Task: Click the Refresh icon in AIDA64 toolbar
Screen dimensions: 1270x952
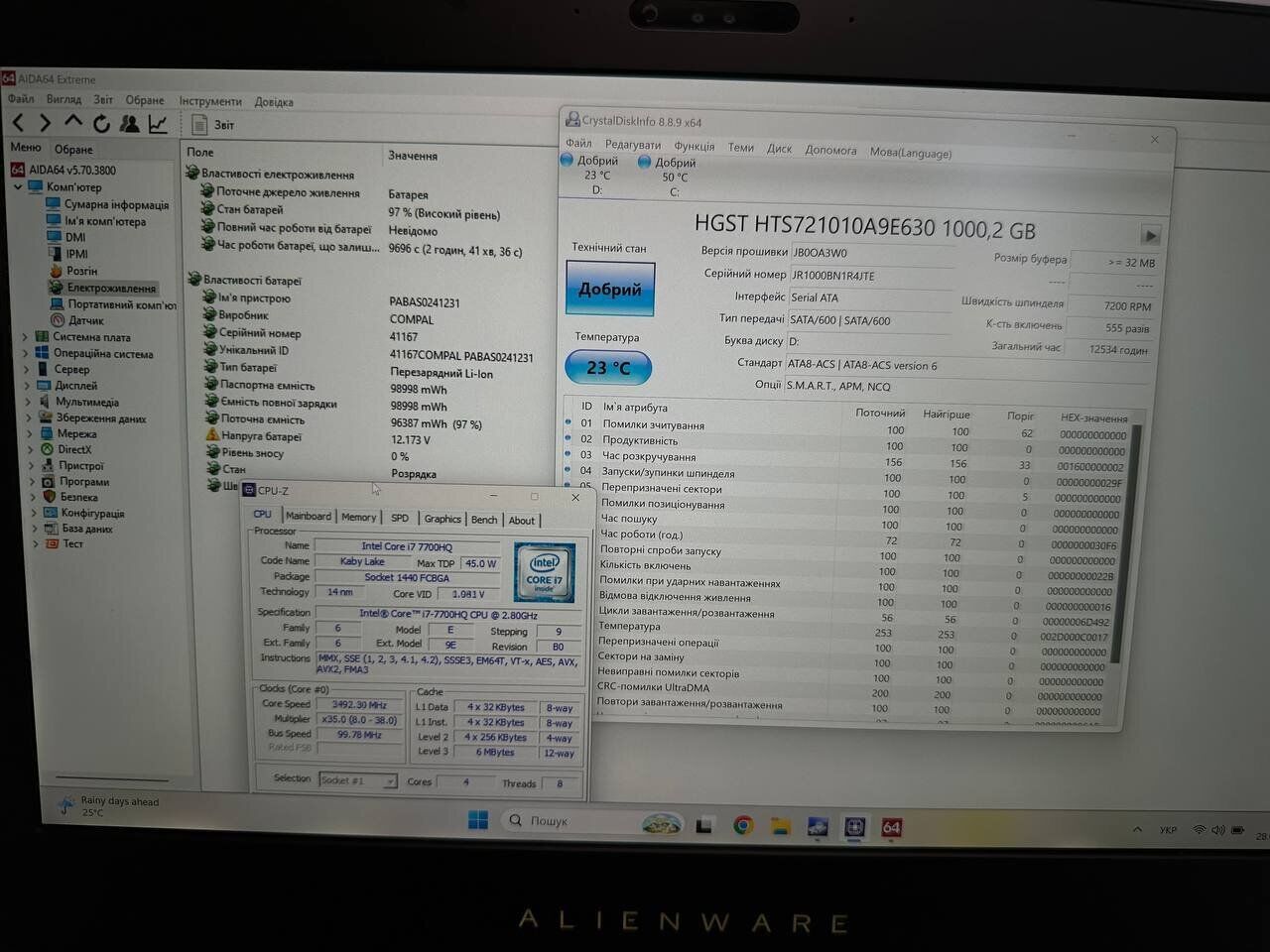Action: (101, 124)
